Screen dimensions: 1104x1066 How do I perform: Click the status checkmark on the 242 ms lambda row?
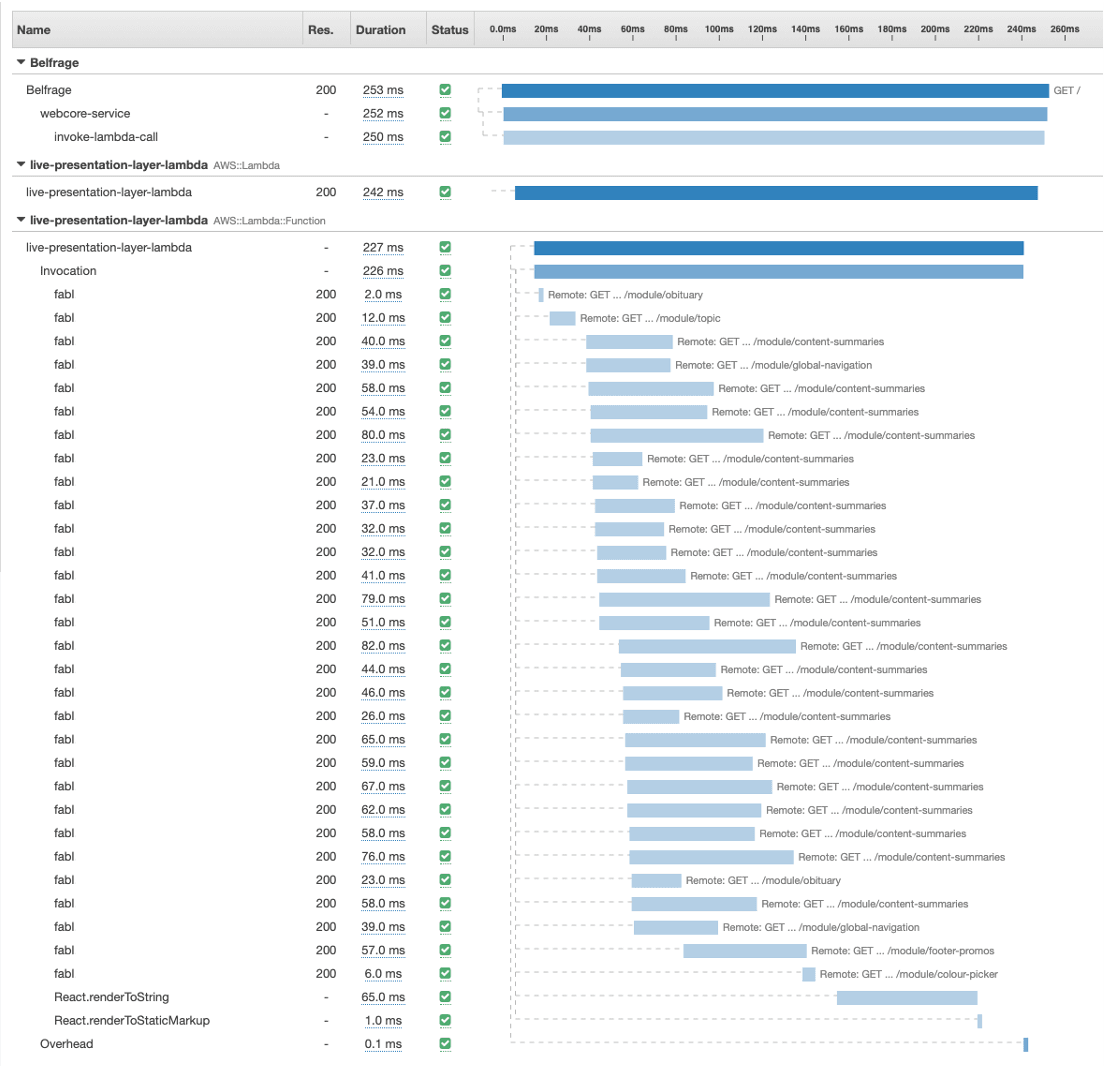445,192
